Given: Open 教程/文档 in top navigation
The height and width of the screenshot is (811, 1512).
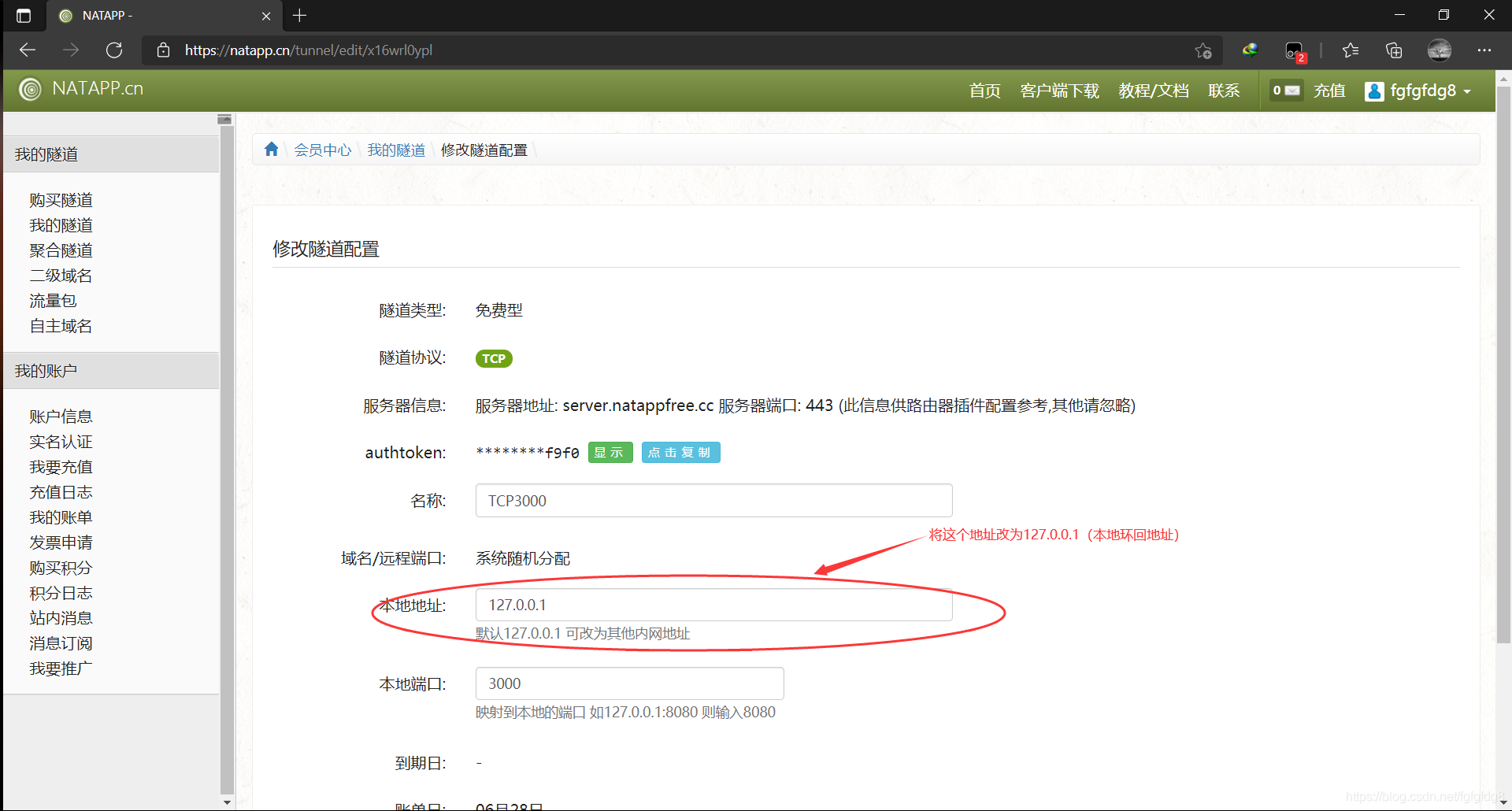Looking at the screenshot, I should click(x=1154, y=91).
